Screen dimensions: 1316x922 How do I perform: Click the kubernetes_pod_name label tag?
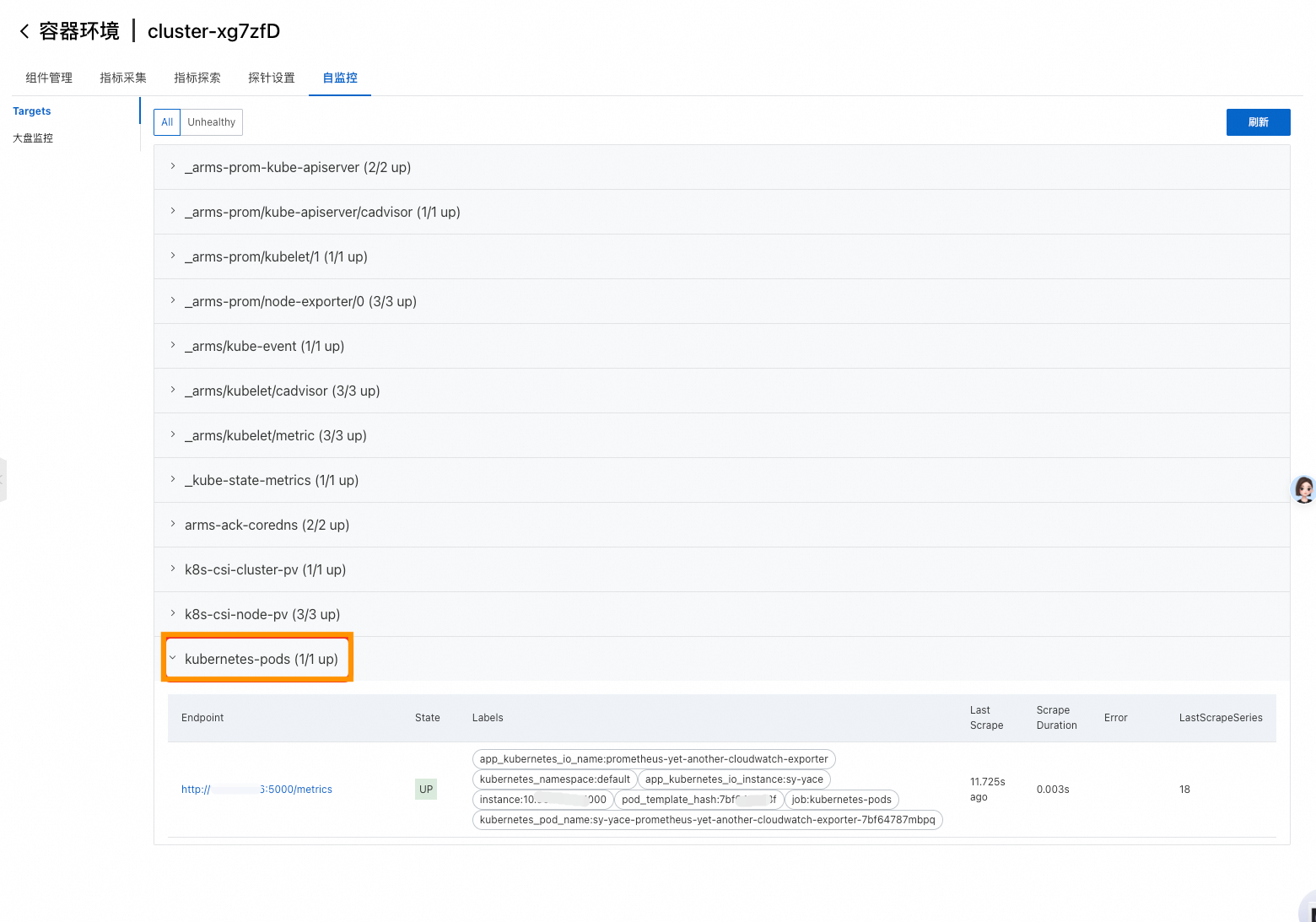click(707, 820)
